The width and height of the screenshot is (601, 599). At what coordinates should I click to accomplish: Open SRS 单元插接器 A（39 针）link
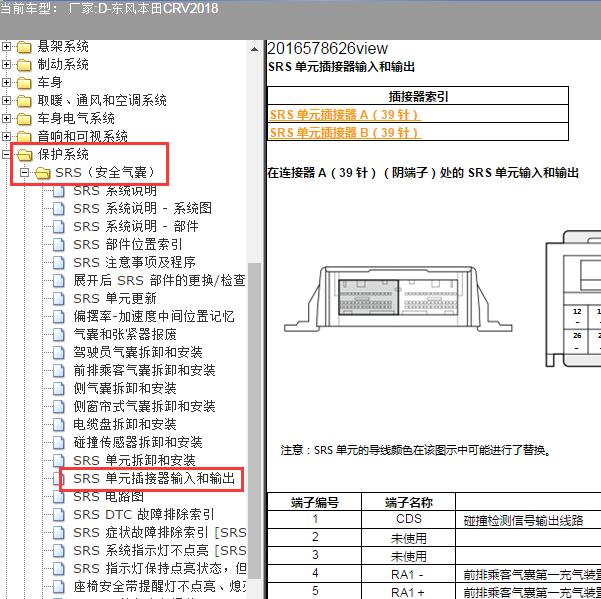pos(344,115)
